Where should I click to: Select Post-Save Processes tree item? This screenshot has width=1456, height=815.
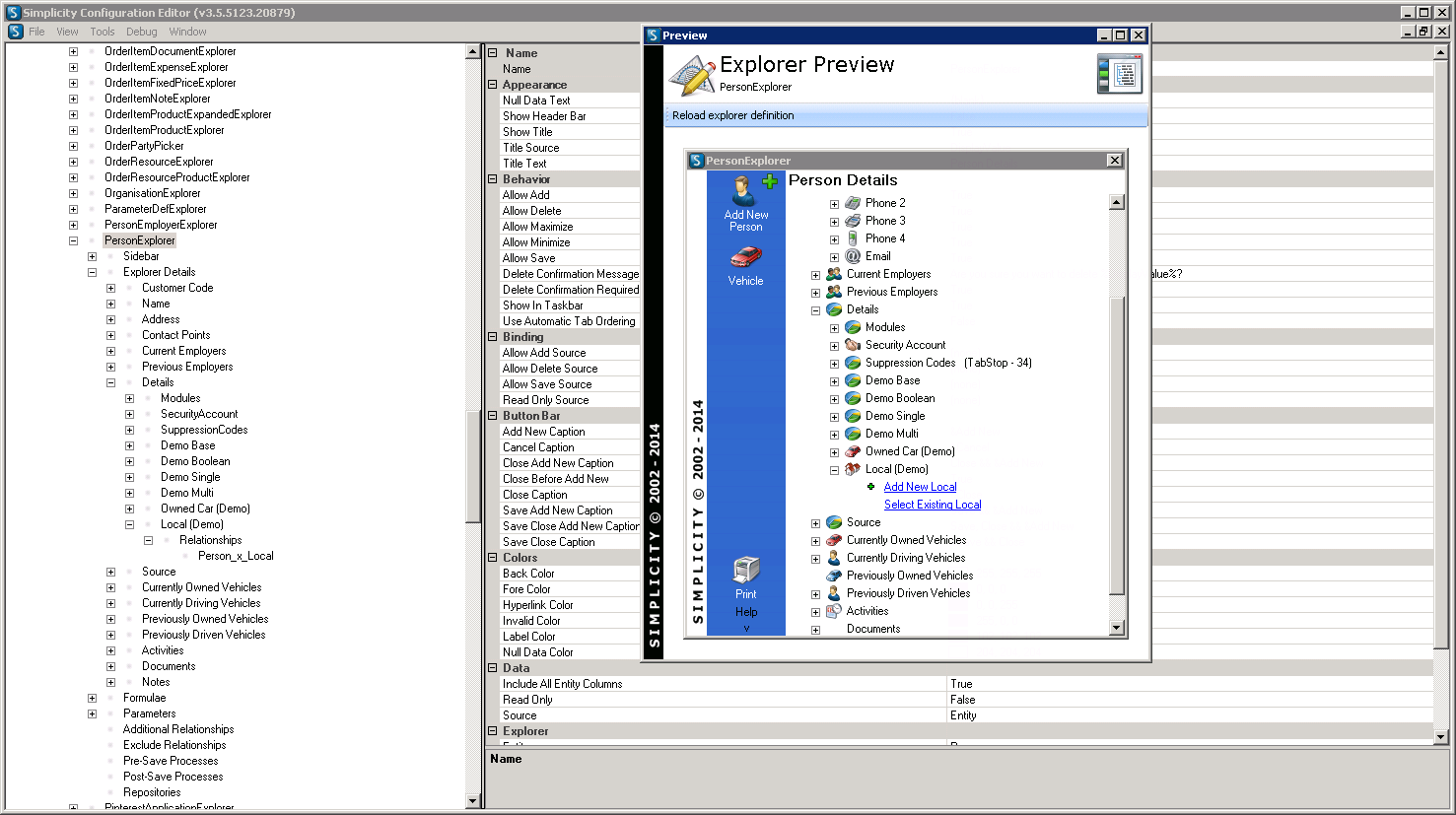(173, 777)
